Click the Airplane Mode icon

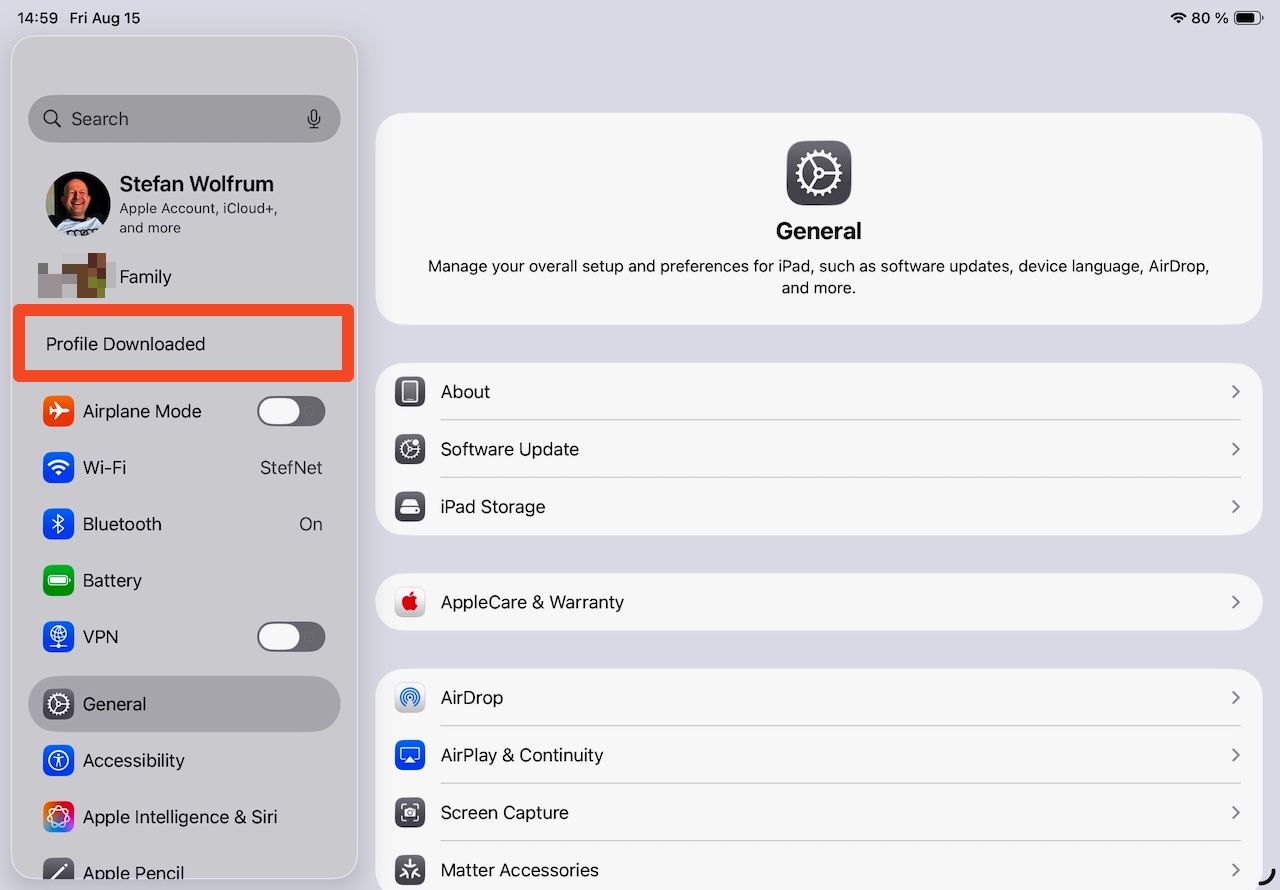pos(58,411)
